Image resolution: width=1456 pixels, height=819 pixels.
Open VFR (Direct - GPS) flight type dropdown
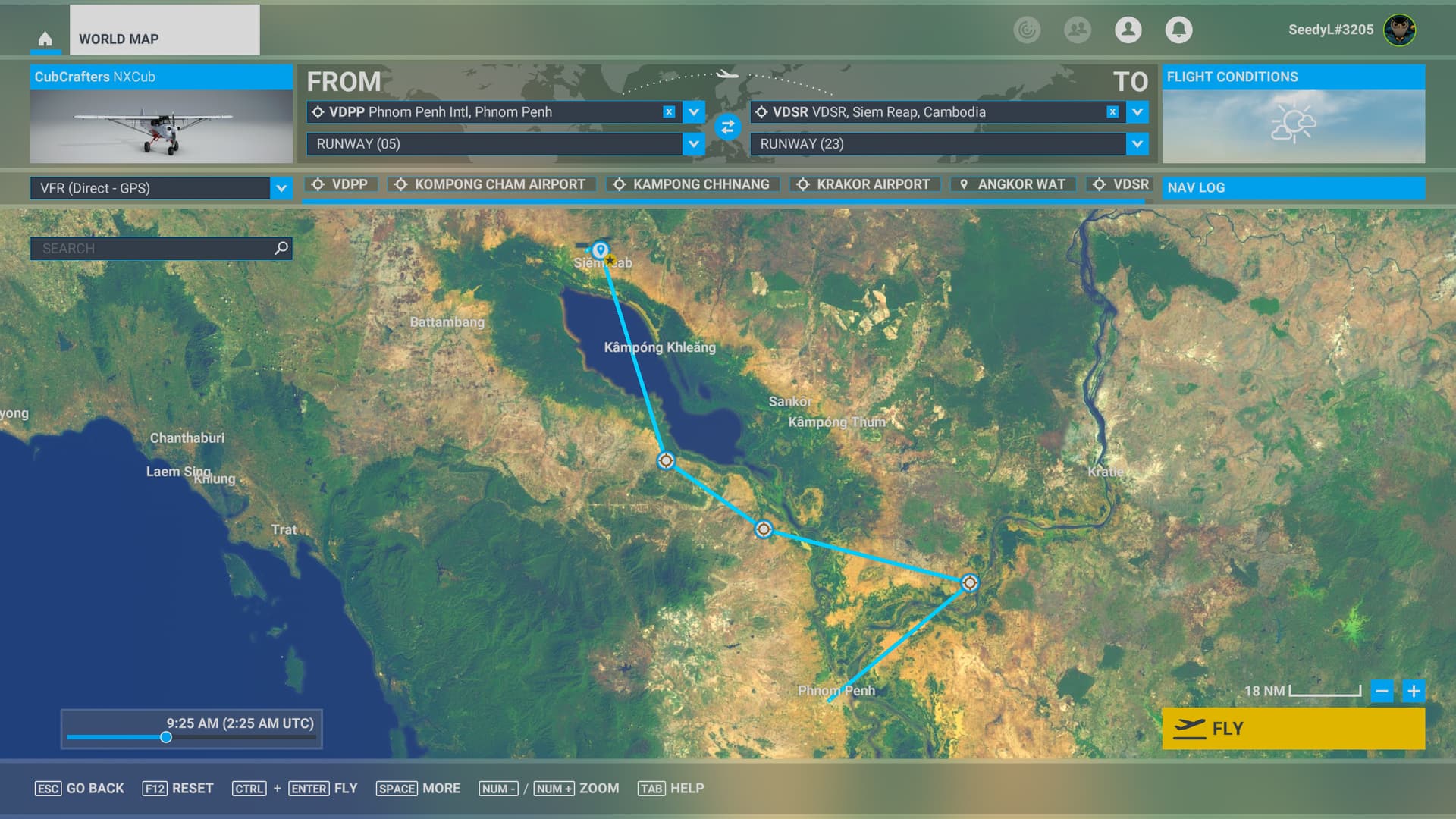coord(281,188)
